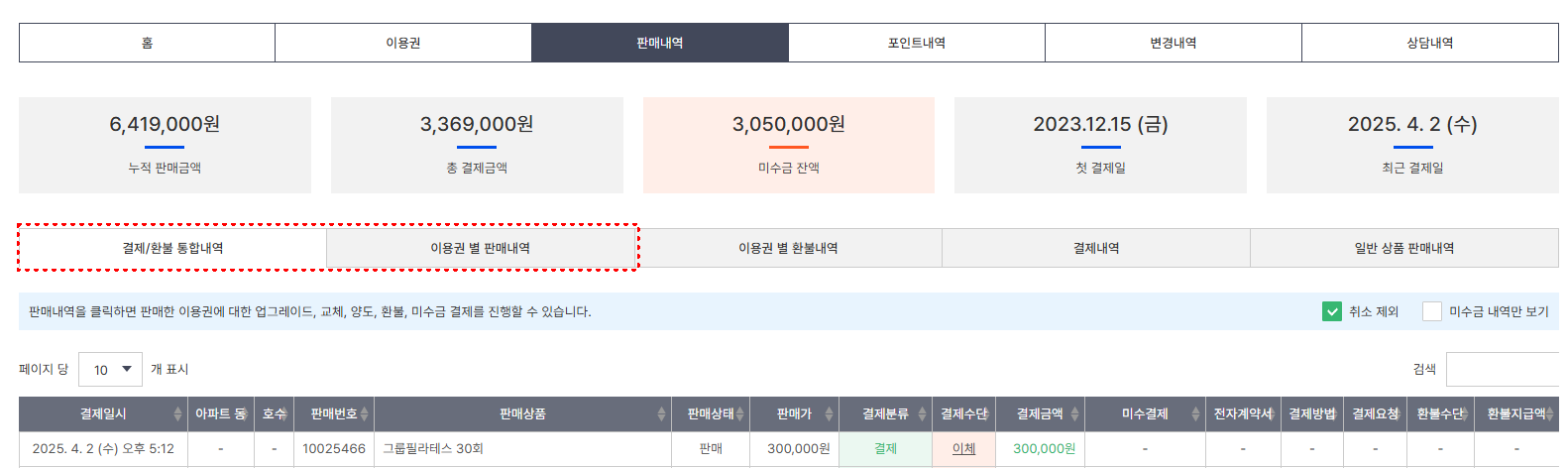Uncheck the 취소 제외 checkbox
Viewport: 1568px width, 468px height.
[1332, 311]
